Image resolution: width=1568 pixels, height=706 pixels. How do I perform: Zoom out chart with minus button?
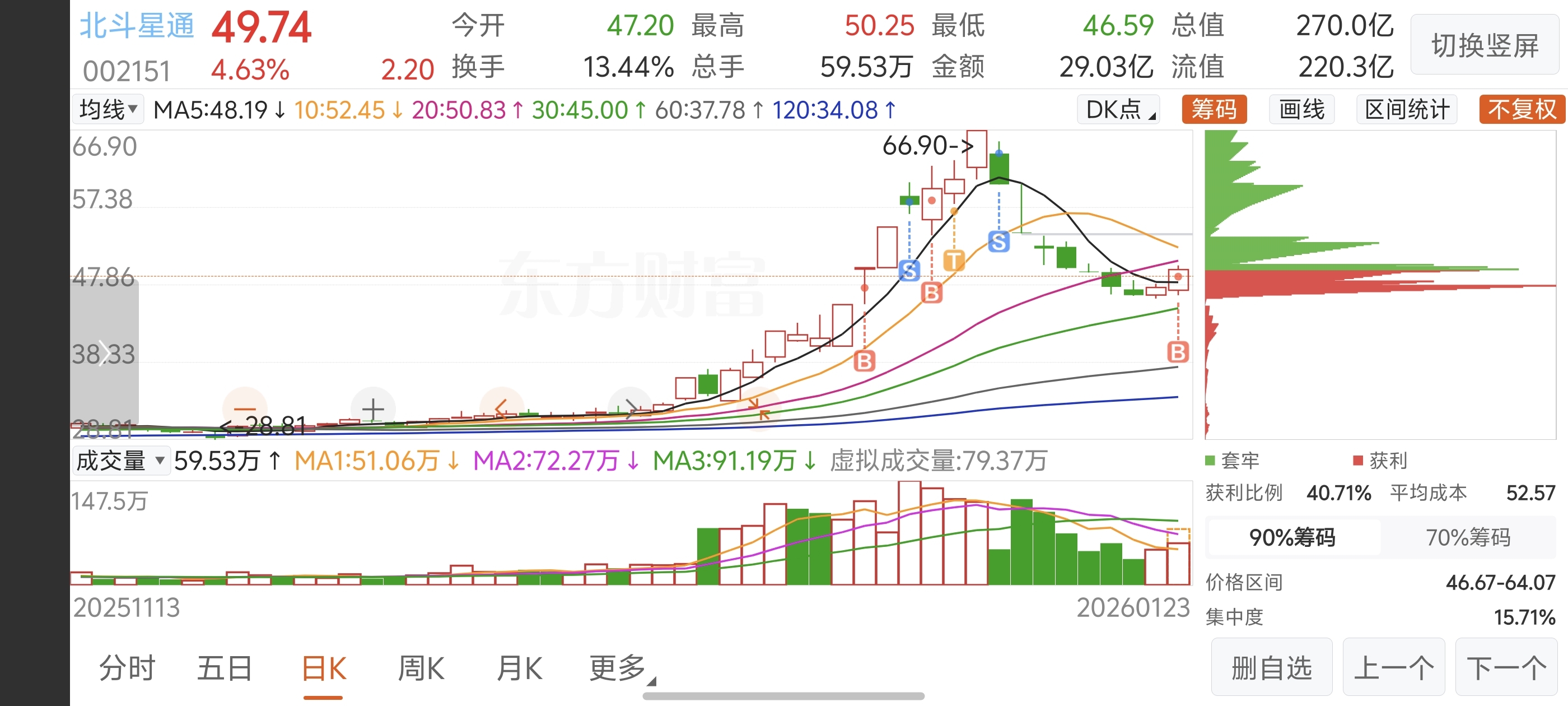245,408
